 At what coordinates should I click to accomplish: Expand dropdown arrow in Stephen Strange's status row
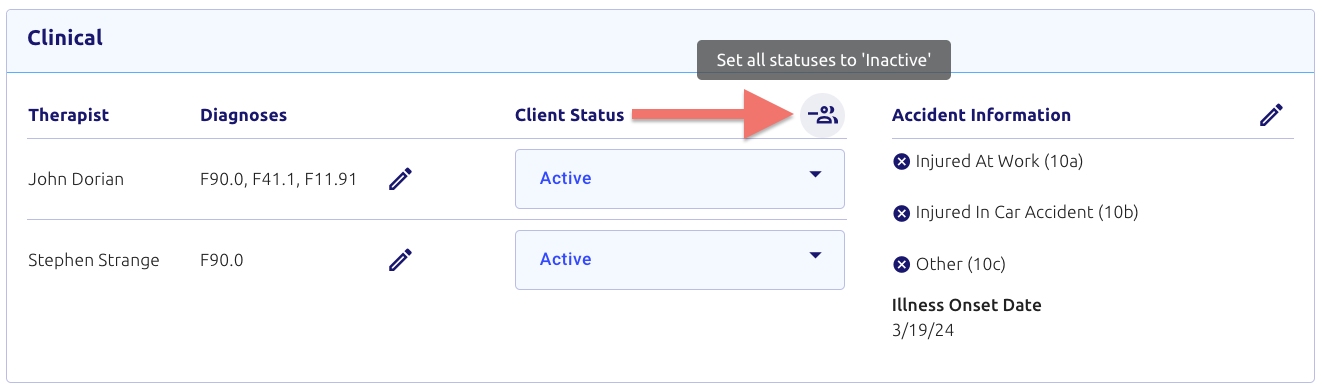tap(815, 255)
